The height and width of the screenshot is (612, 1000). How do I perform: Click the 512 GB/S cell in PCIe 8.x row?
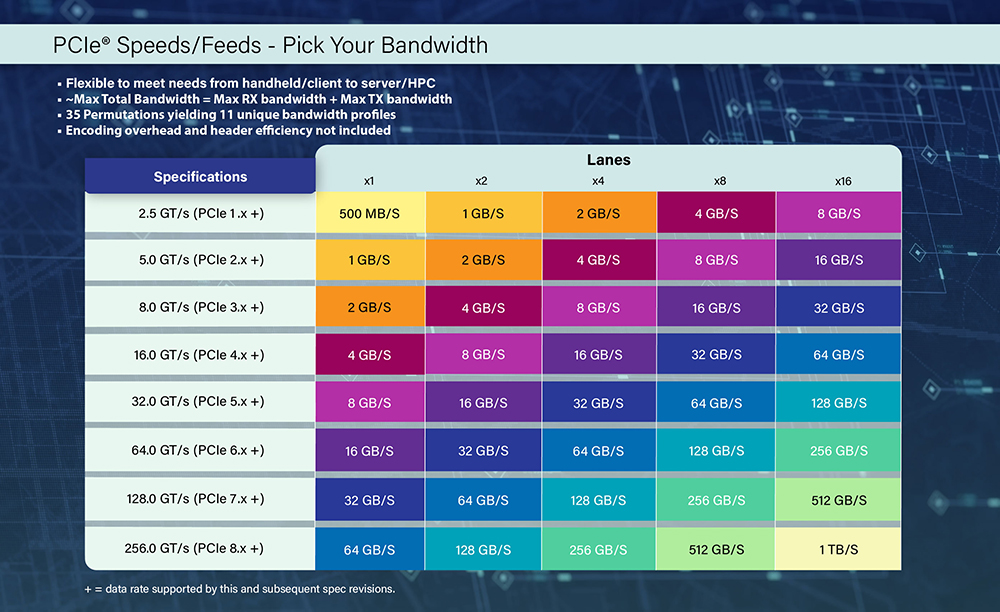716,550
